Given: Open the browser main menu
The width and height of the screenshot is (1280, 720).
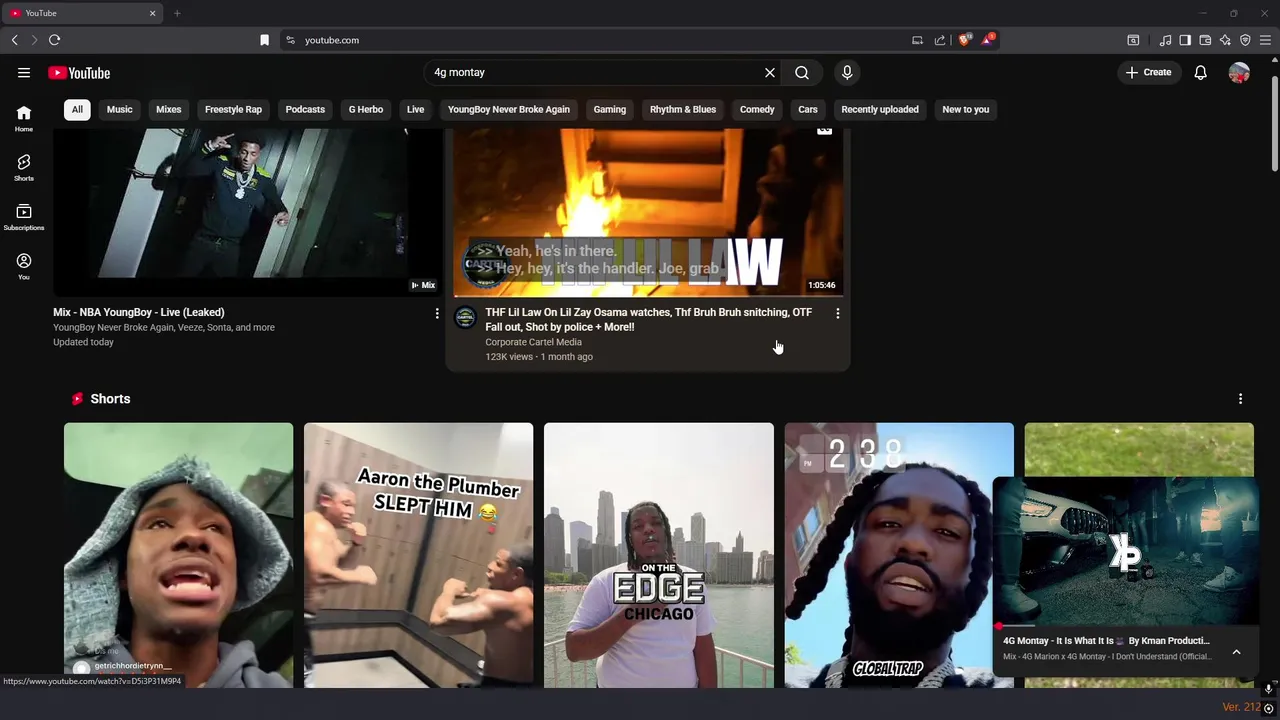Looking at the screenshot, I should (1265, 40).
